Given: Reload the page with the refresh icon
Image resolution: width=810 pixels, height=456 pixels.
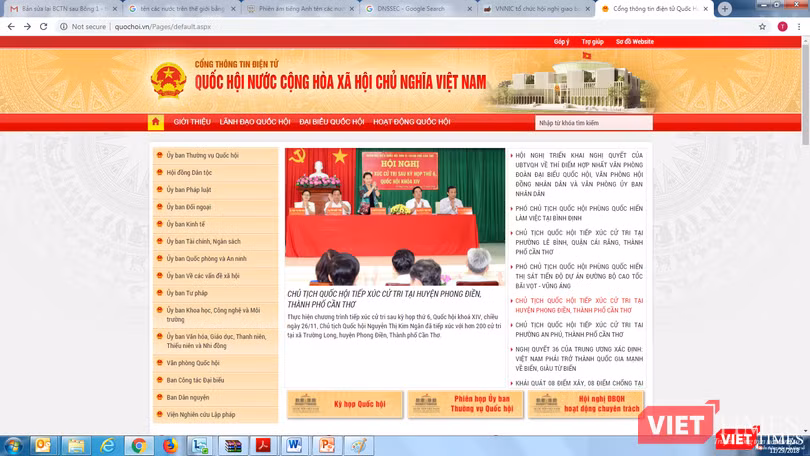Looking at the screenshot, I should 44,26.
